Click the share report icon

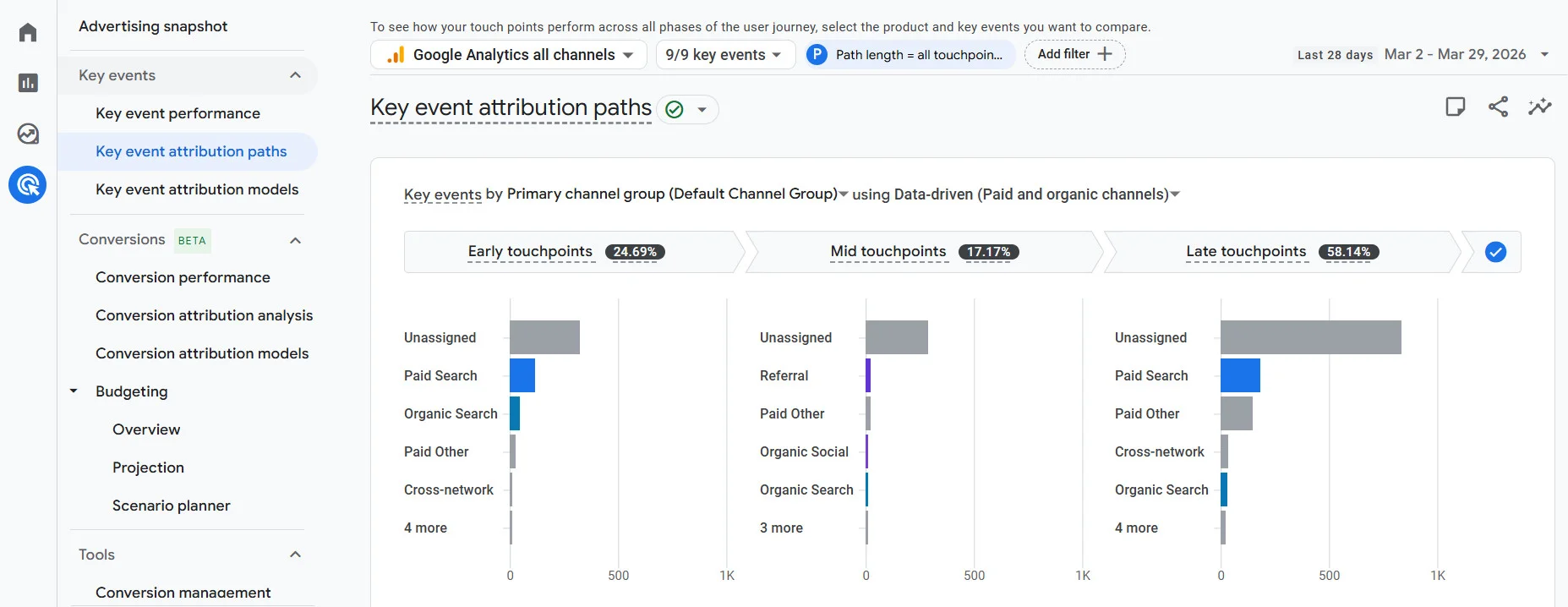tap(1498, 107)
